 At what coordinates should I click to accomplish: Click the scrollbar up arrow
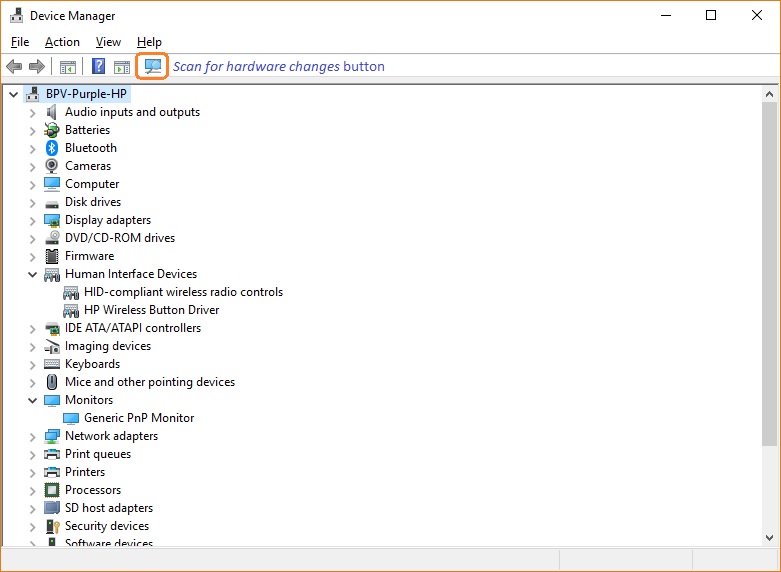[769, 94]
